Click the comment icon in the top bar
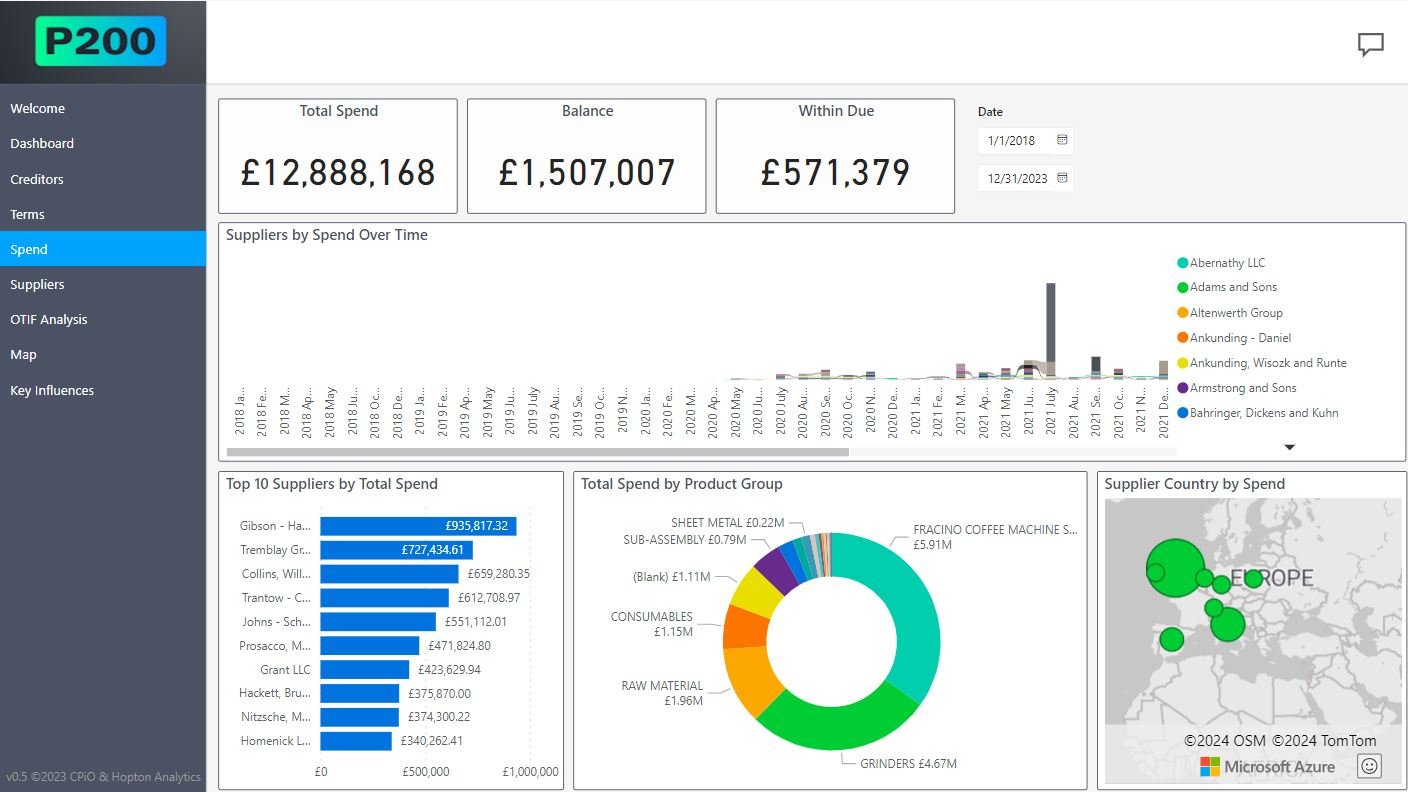Image resolution: width=1408 pixels, height=792 pixels. 1370,44
